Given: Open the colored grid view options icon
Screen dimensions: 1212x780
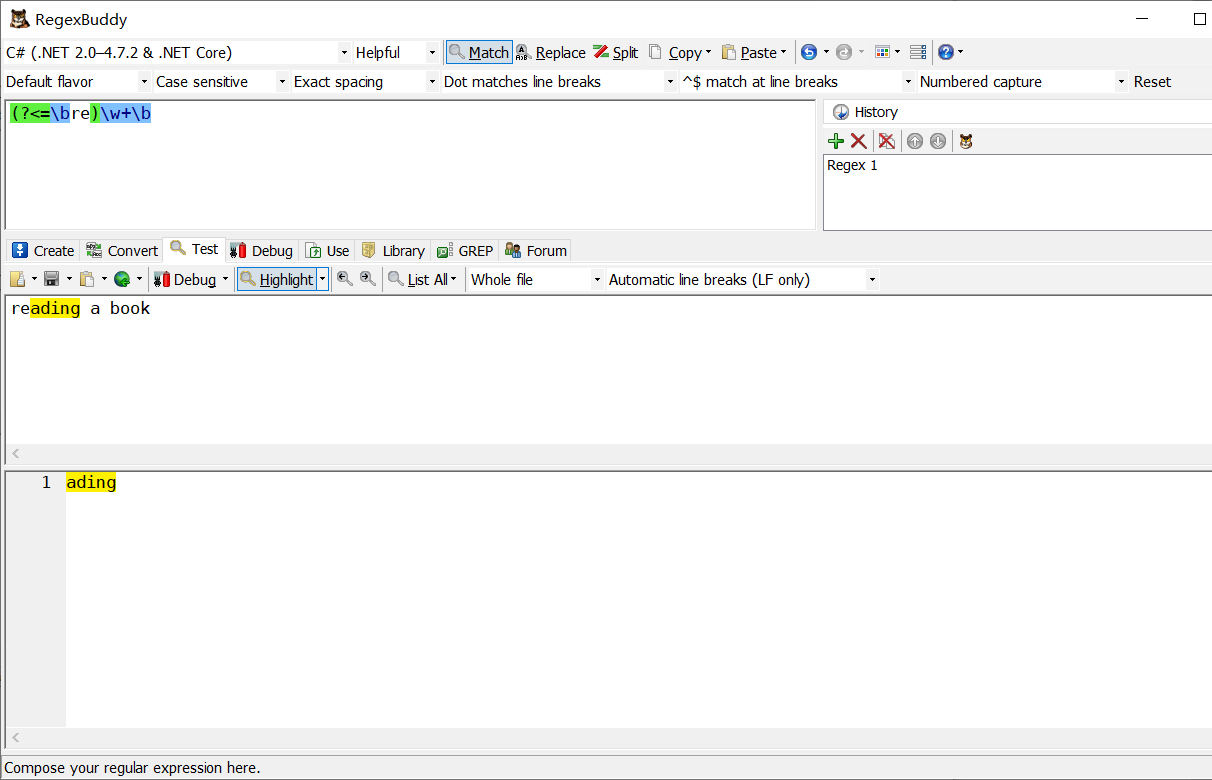Looking at the screenshot, I should pos(882,52).
